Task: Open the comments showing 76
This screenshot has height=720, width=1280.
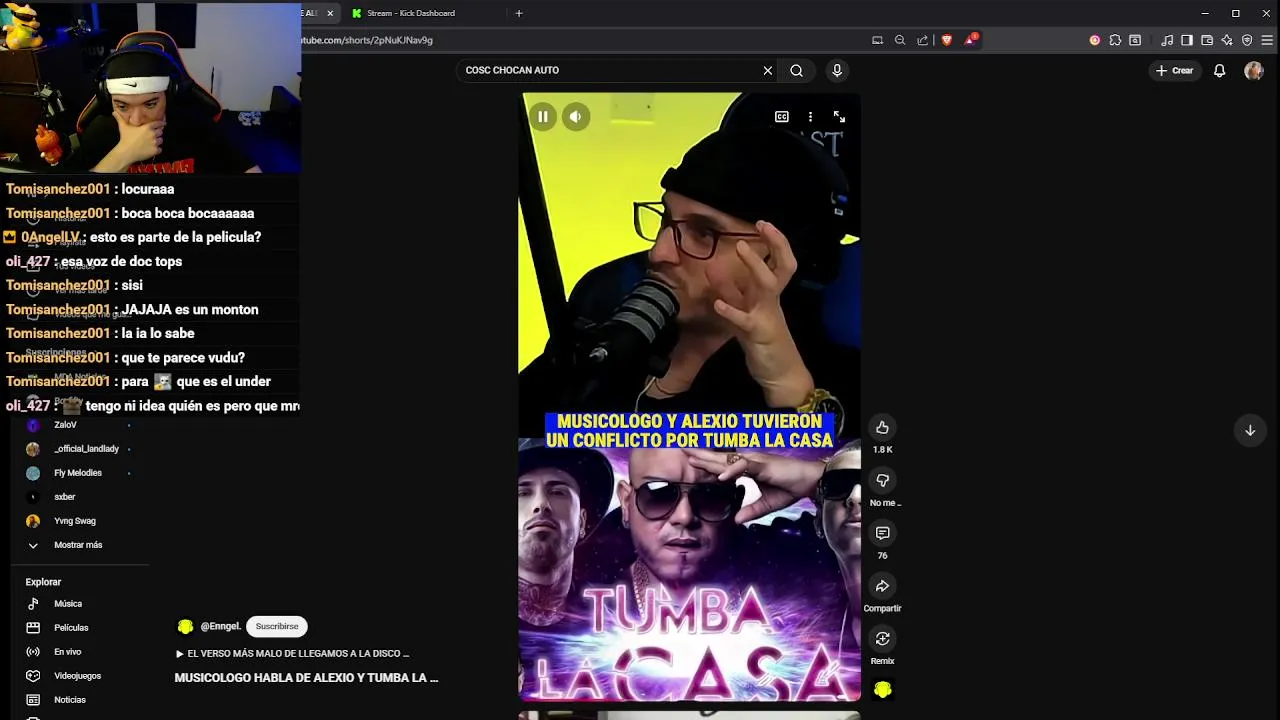Action: (x=882, y=533)
